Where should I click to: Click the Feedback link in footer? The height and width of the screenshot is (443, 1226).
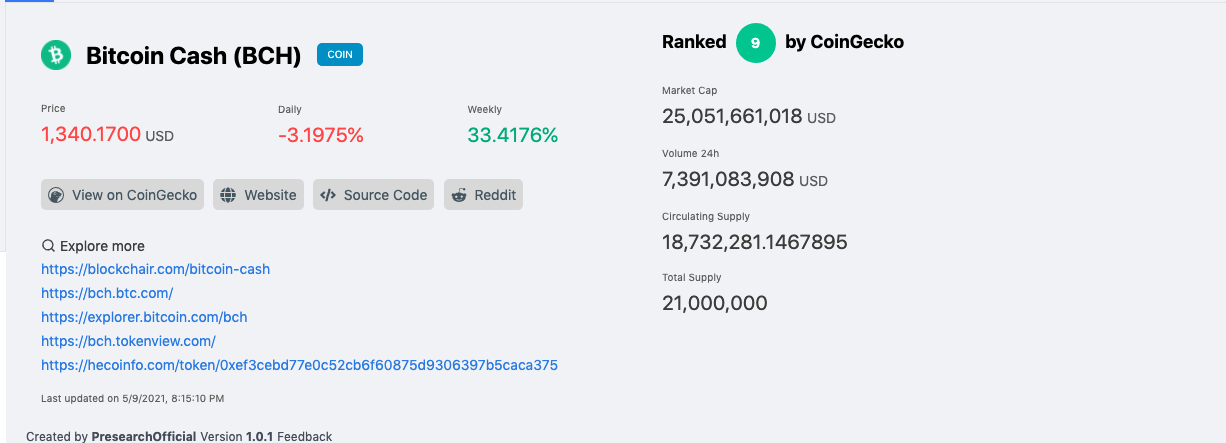(x=304, y=436)
